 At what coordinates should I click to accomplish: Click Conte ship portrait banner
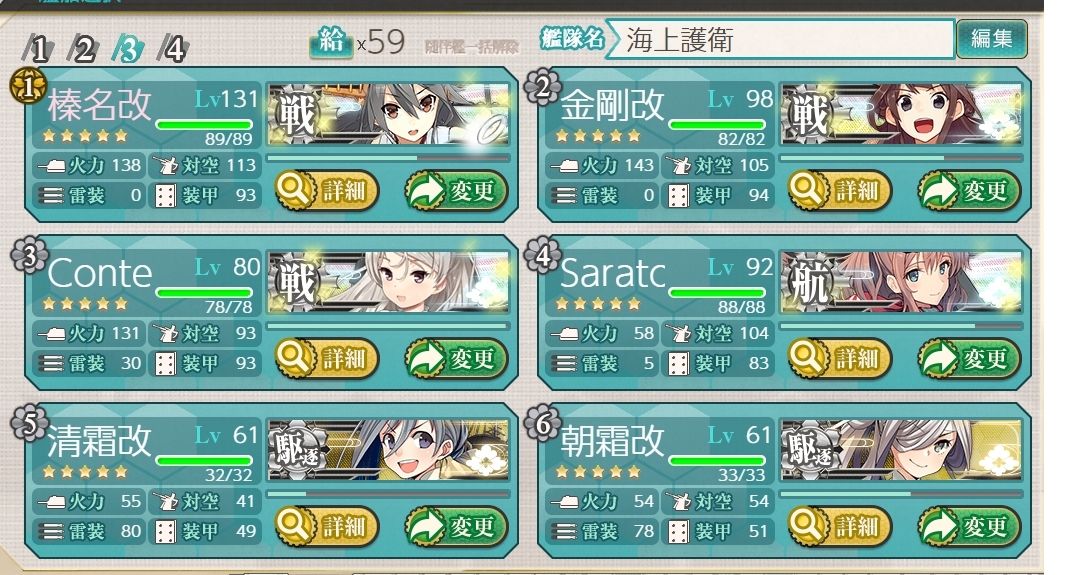click(389, 283)
